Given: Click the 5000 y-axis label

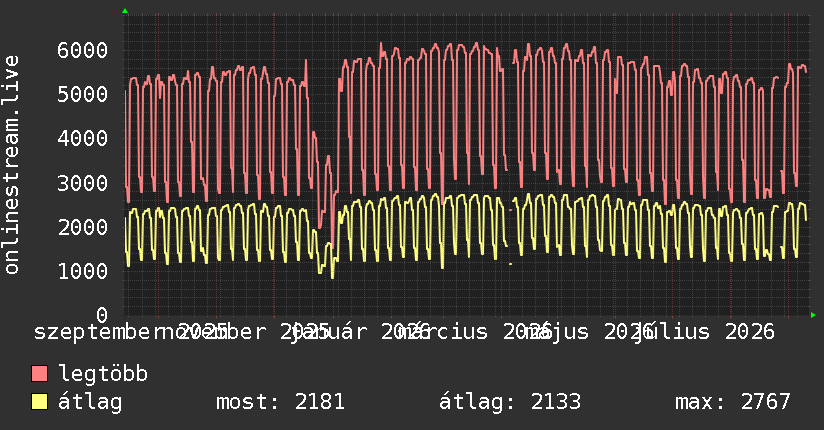Looking at the screenshot, I should 83,95.
